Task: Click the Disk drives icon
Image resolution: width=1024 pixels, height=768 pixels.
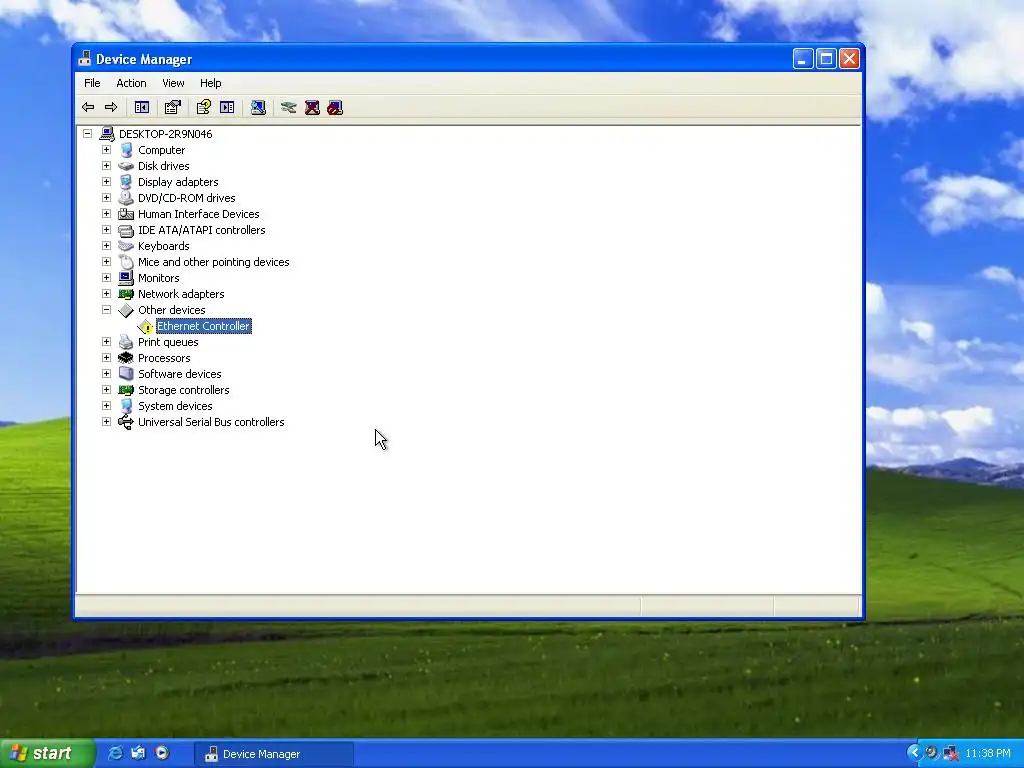Action: click(126, 166)
